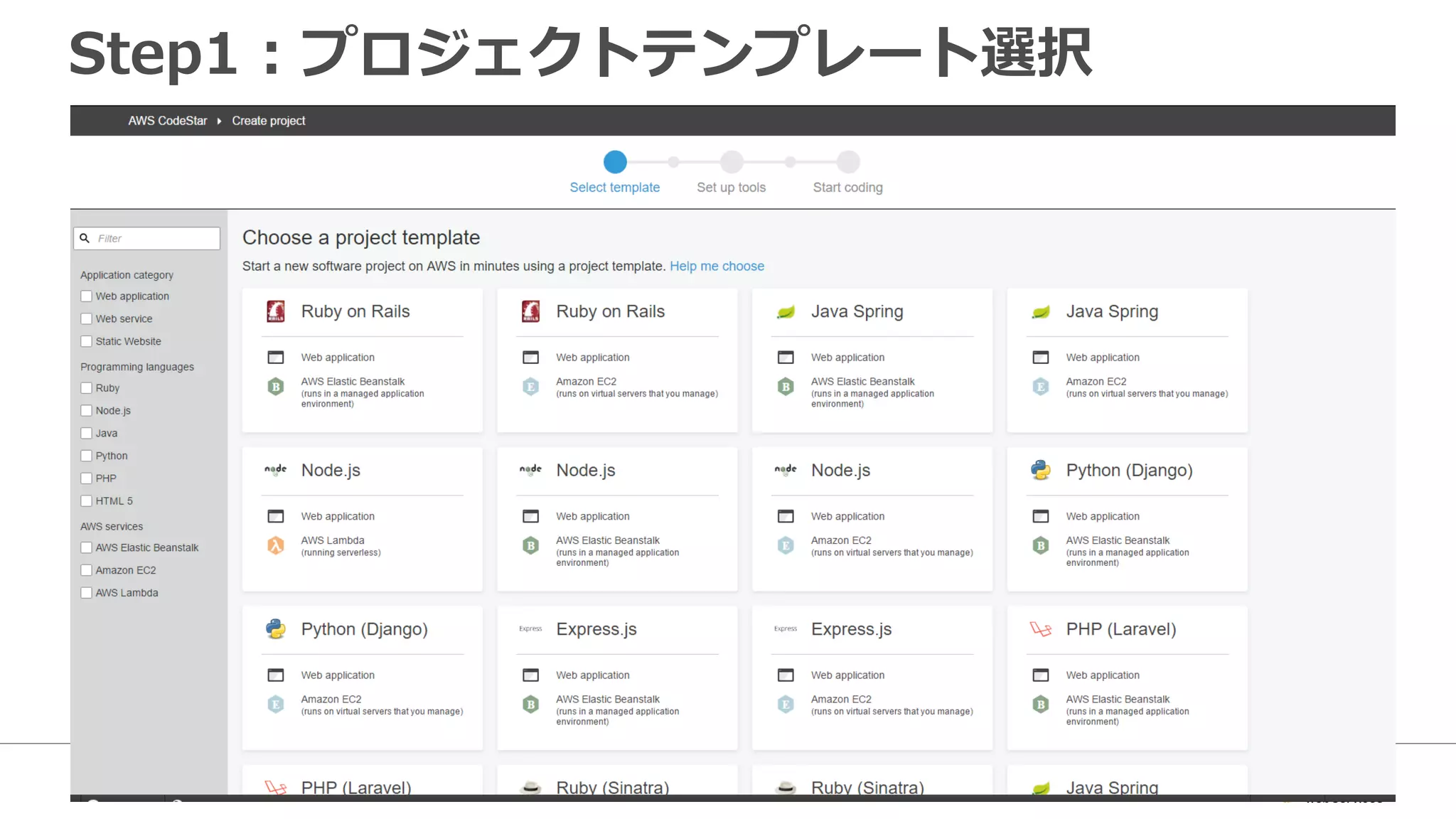This screenshot has width=1456, height=819.
Task: Select the HTML 5 language checkbox
Action: (86, 501)
